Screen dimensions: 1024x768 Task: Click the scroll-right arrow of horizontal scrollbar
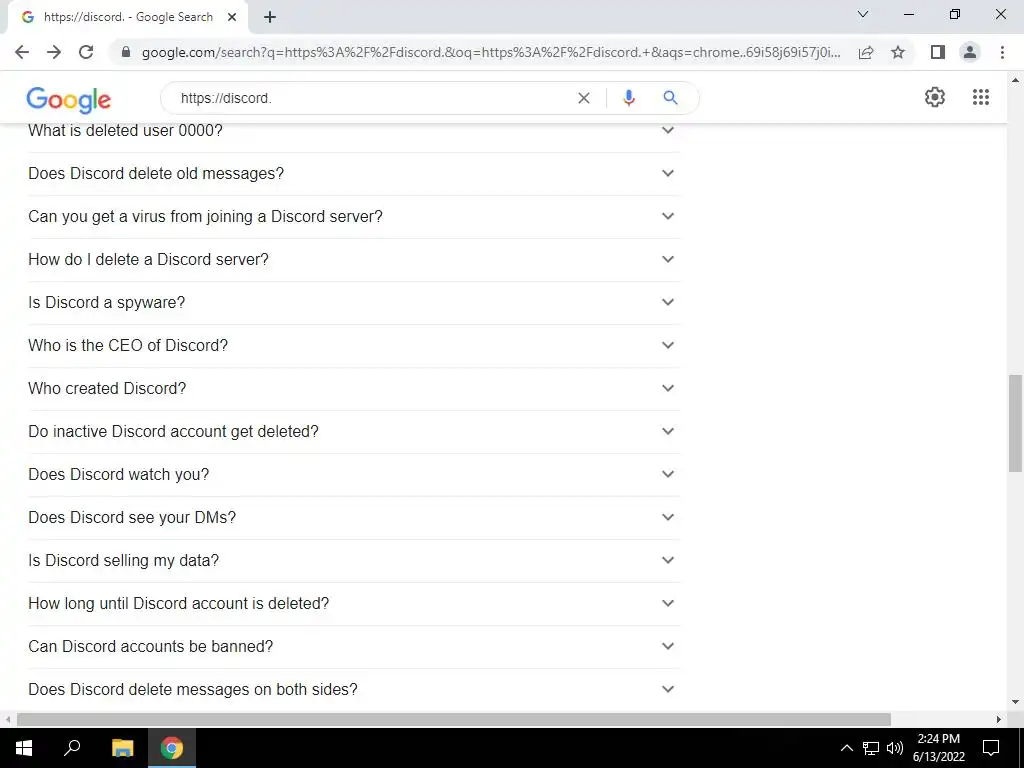(999, 719)
